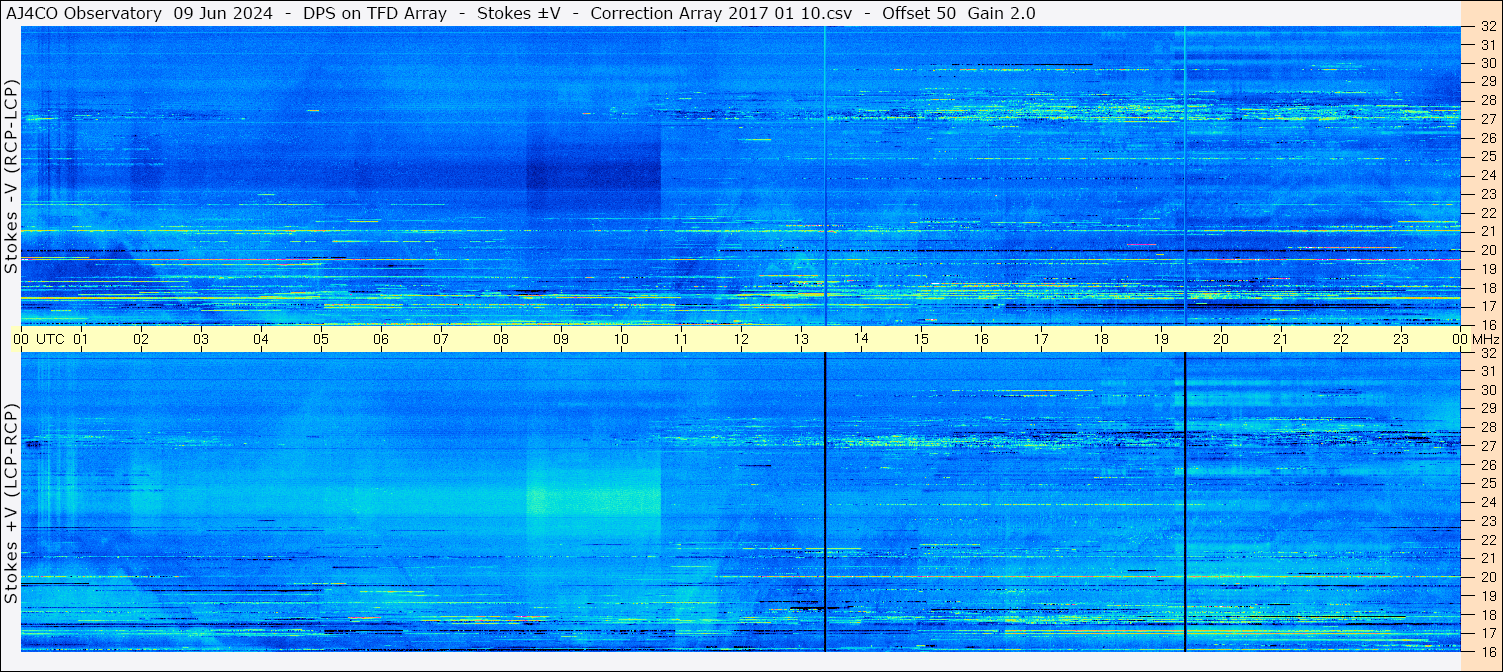This screenshot has height=672, width=1503.
Task: Click the 17 MHz label of lower panel
Action: click(1488, 633)
